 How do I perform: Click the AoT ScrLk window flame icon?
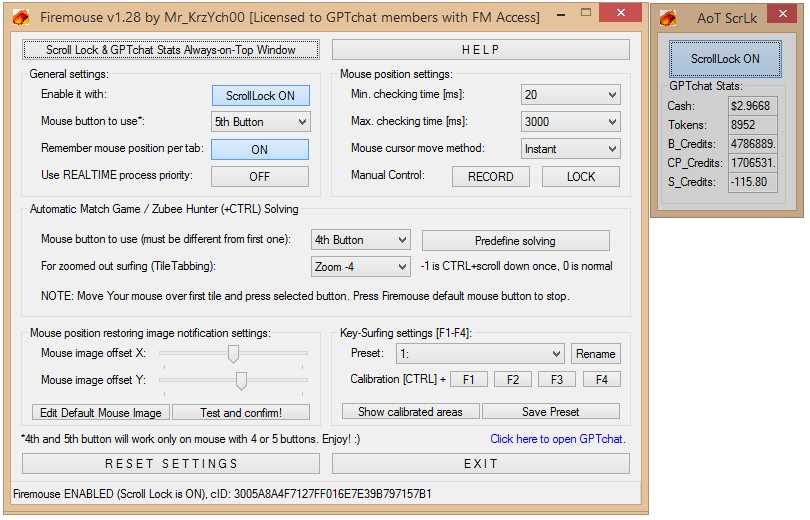[667, 19]
